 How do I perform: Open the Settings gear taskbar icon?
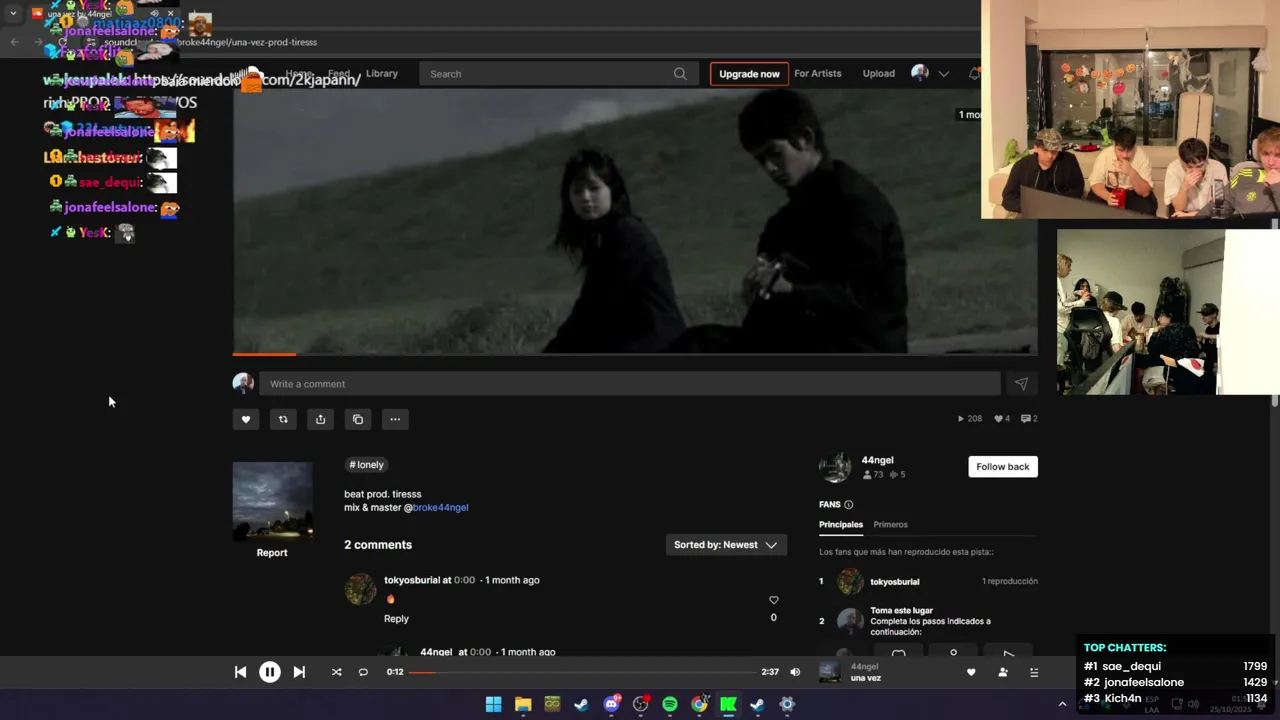click(787, 704)
